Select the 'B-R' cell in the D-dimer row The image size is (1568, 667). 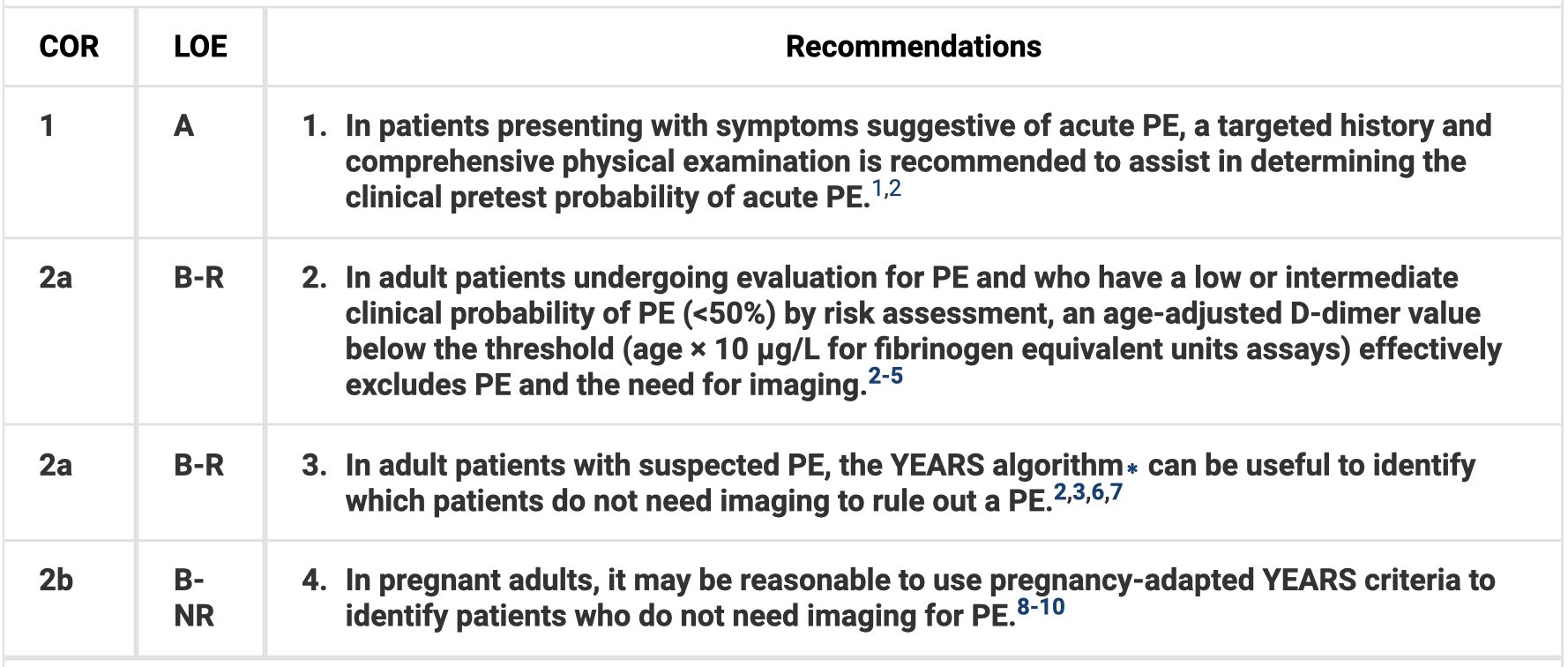tap(198, 278)
